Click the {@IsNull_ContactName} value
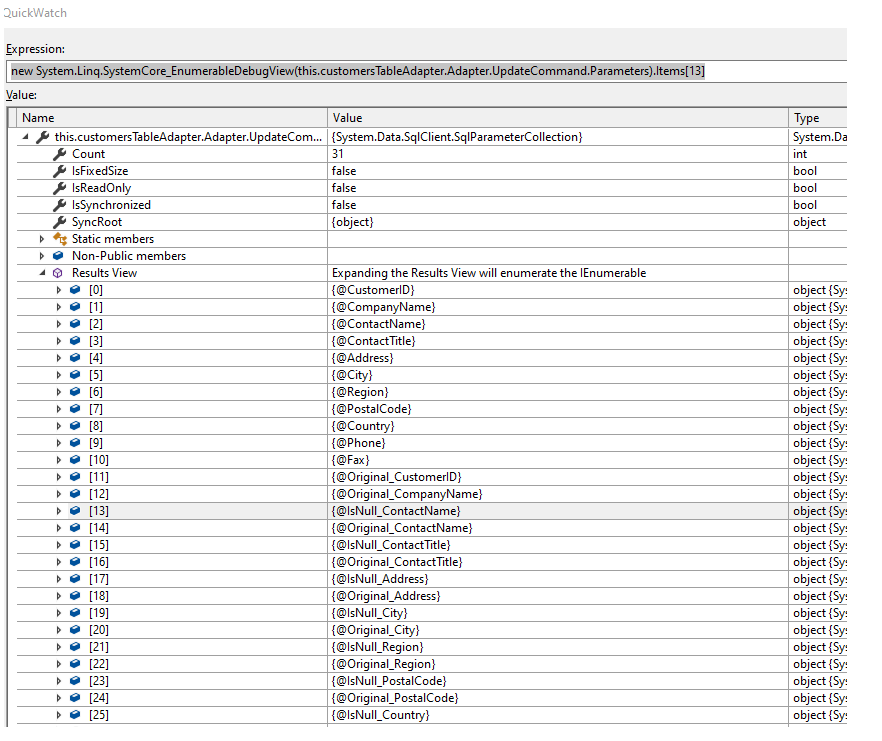The width and height of the screenshot is (882, 741). tap(396, 511)
